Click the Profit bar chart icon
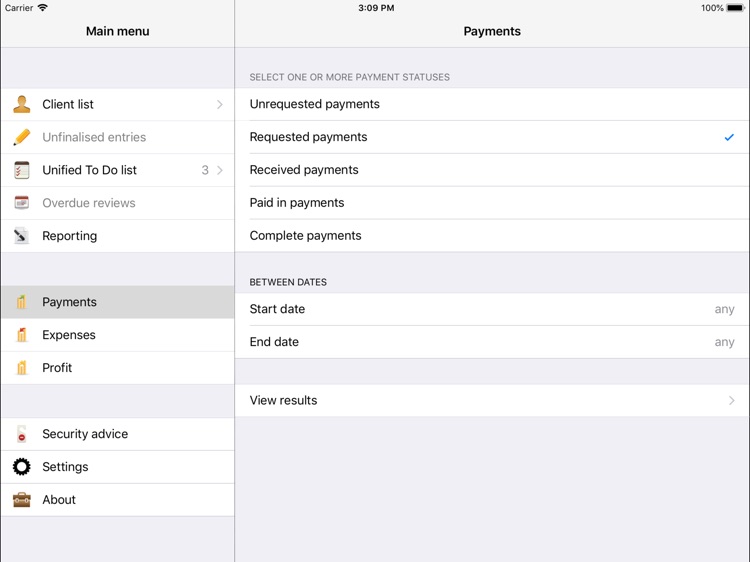The height and width of the screenshot is (562, 750). coord(22,368)
